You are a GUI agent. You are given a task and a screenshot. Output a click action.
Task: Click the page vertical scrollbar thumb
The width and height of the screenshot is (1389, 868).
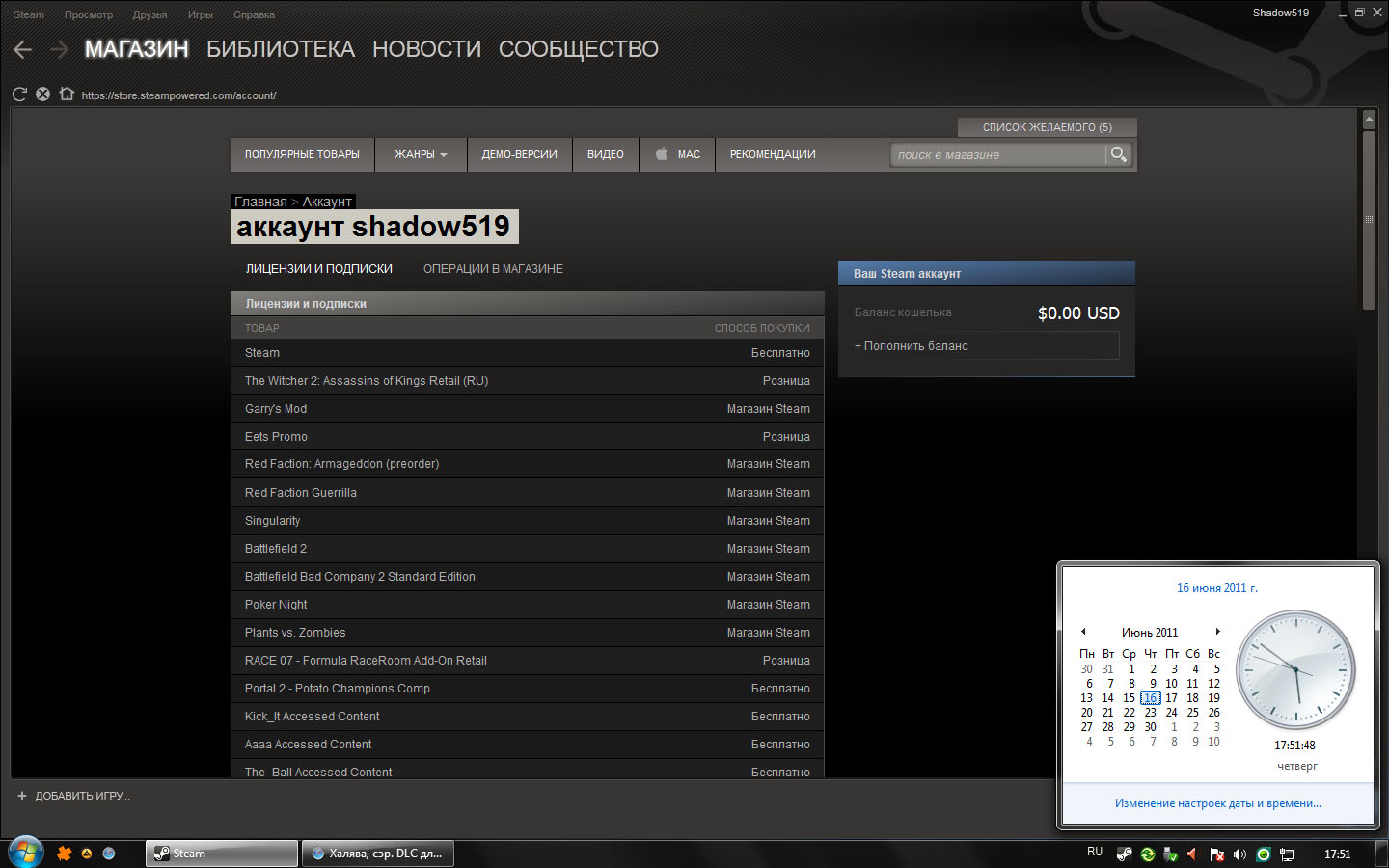pyautogui.click(x=1369, y=220)
